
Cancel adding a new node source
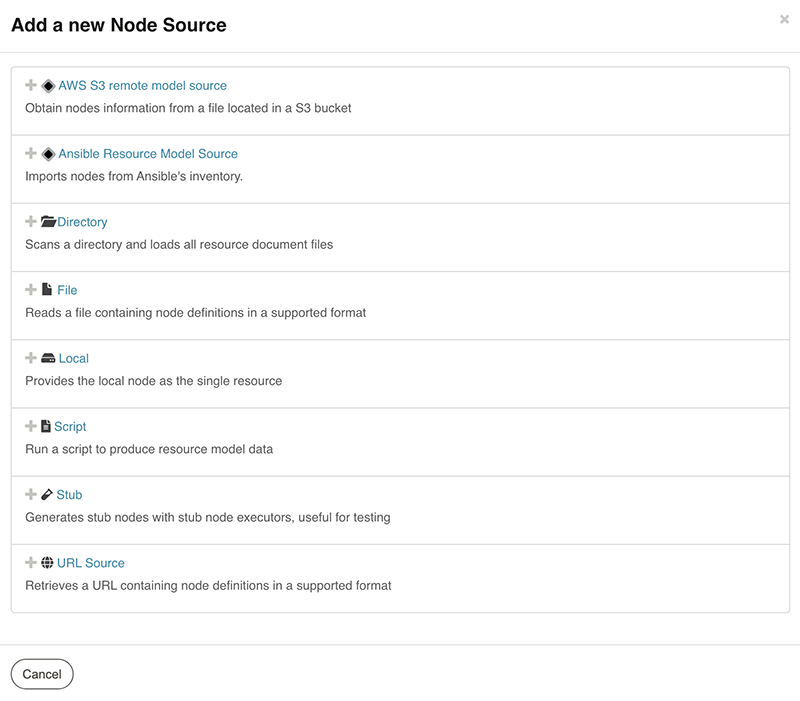pos(42,674)
